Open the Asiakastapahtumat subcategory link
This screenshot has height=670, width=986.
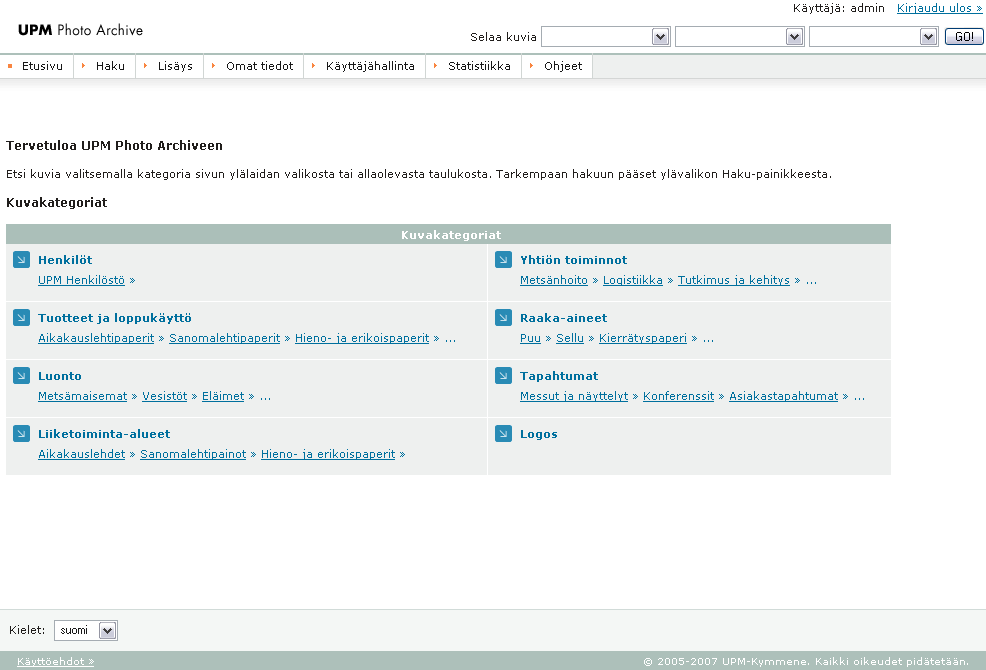tap(784, 396)
